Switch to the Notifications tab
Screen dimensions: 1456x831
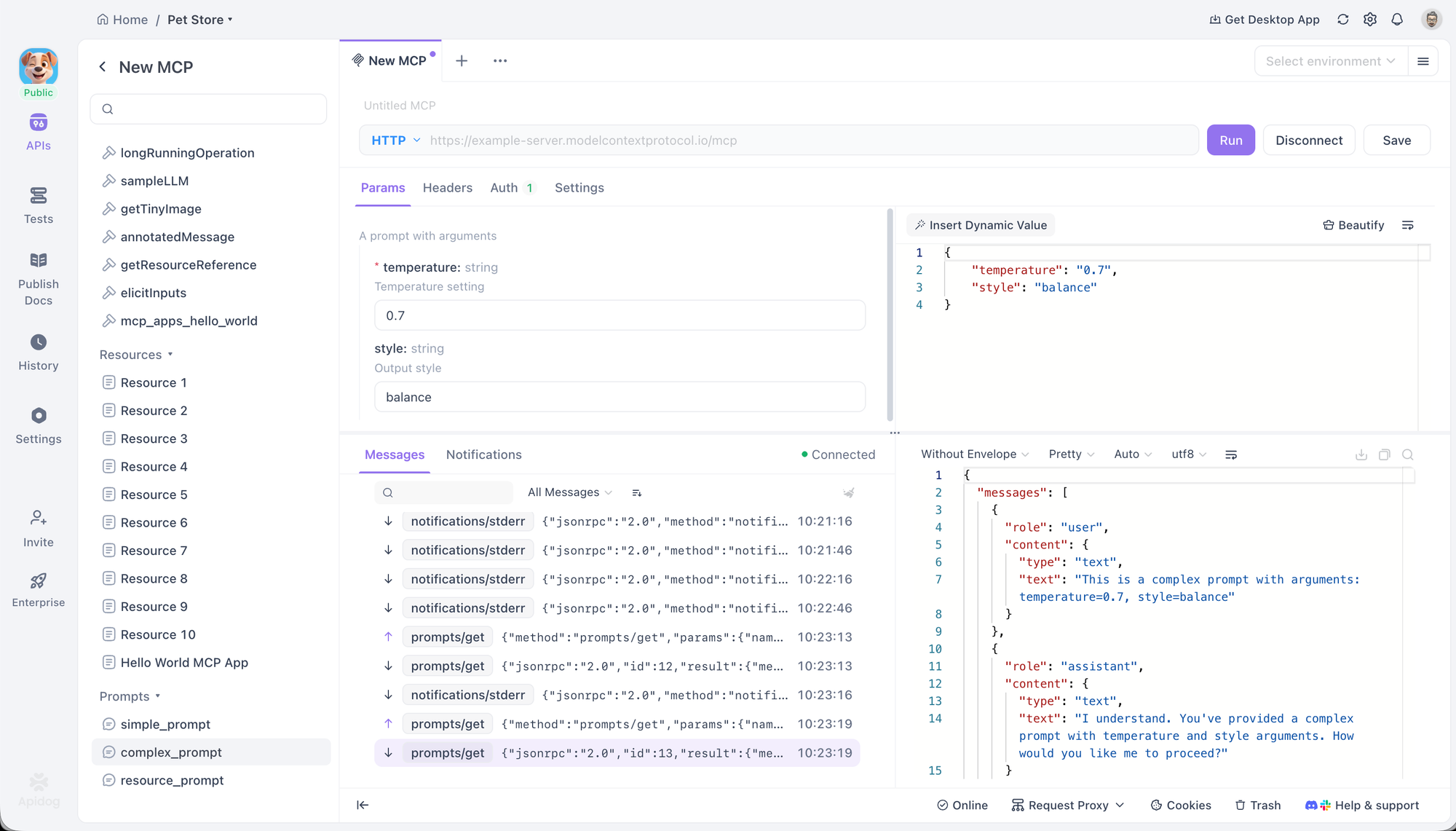tap(483, 455)
